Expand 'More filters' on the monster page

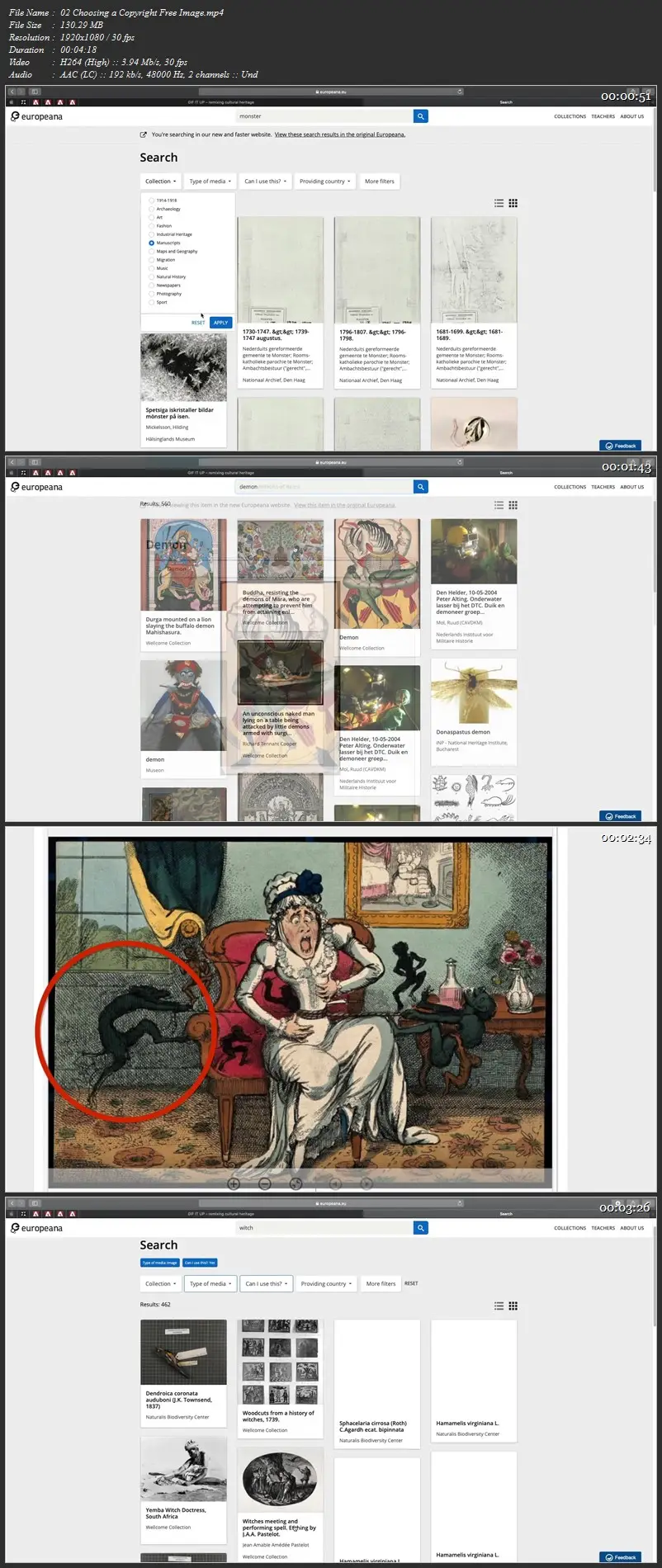click(x=380, y=182)
